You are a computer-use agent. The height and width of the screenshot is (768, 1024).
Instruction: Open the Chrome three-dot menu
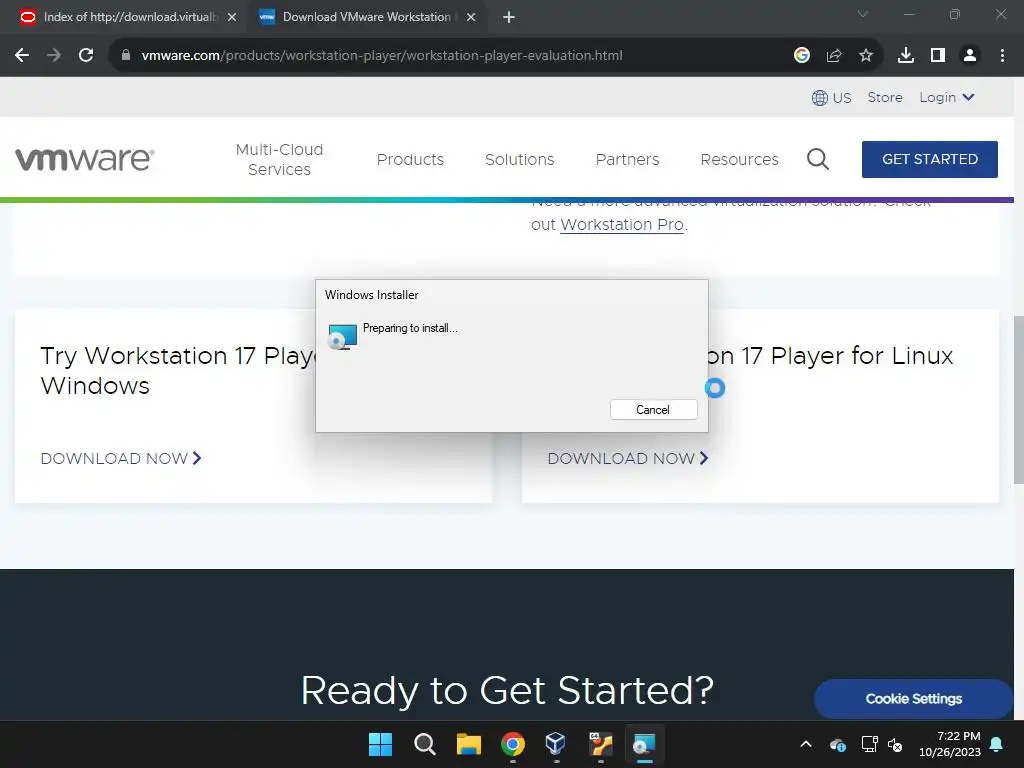(1002, 56)
